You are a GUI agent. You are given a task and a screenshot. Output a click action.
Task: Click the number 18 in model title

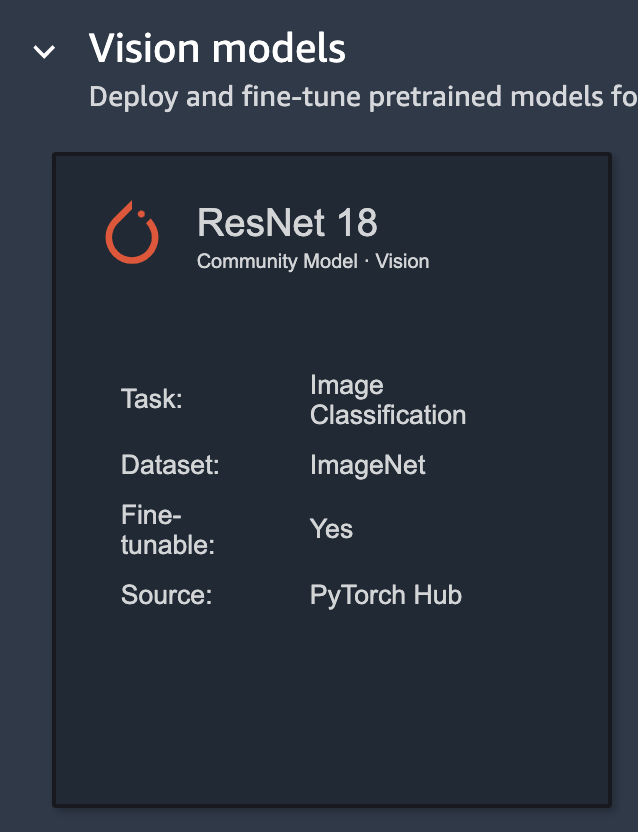357,222
